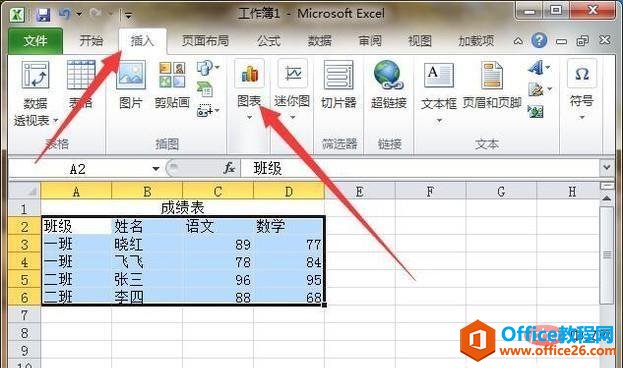
Task: Expand the 数据透视表 dropdown arrow
Action: pyautogui.click(x=55, y=120)
